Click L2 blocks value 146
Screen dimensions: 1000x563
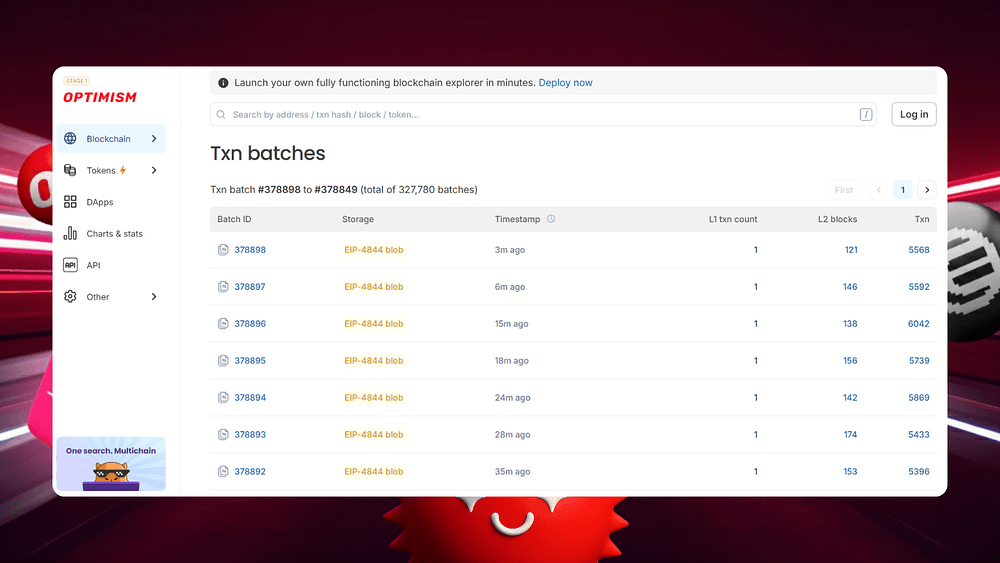pos(850,287)
